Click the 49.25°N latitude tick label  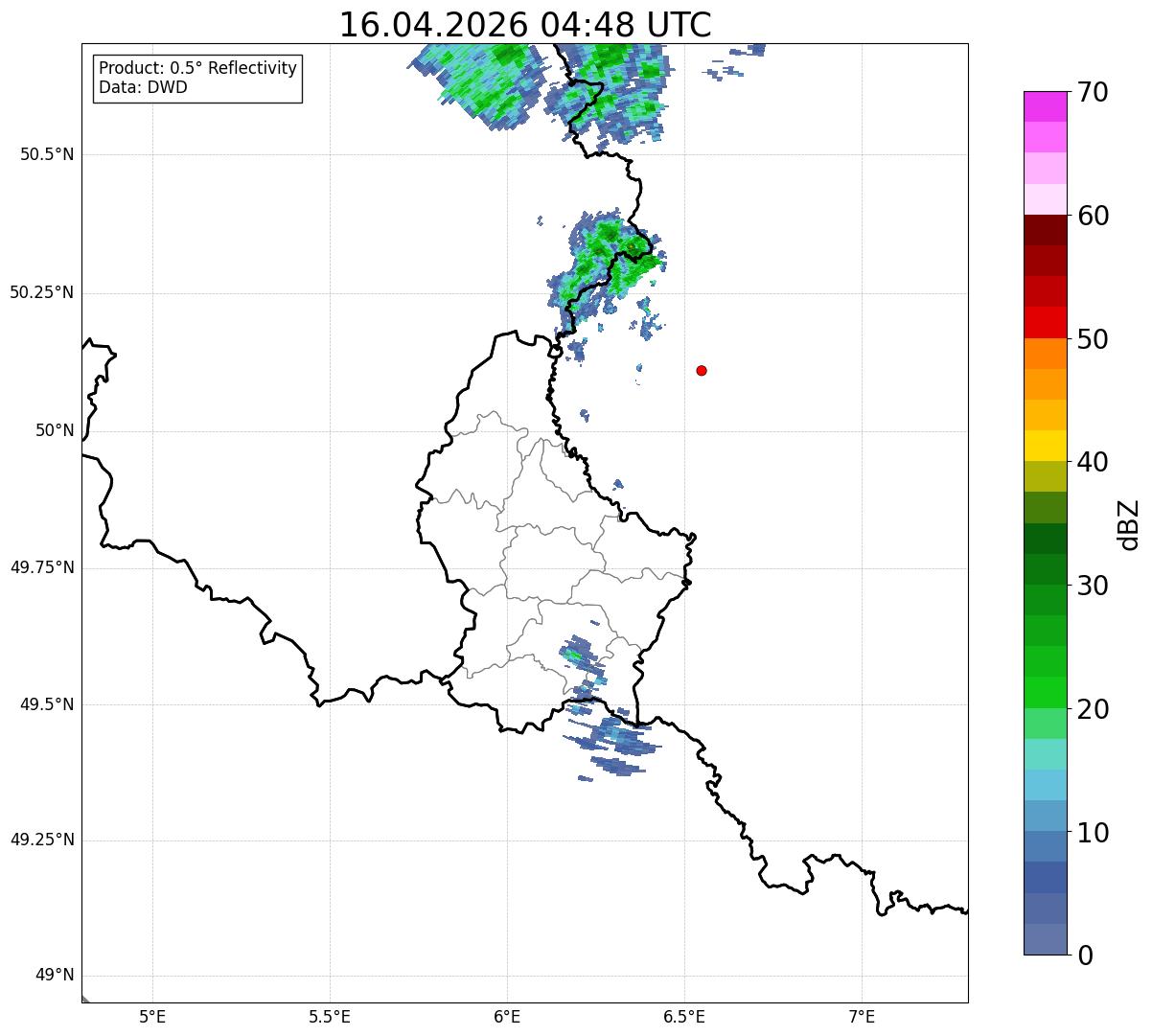point(42,840)
